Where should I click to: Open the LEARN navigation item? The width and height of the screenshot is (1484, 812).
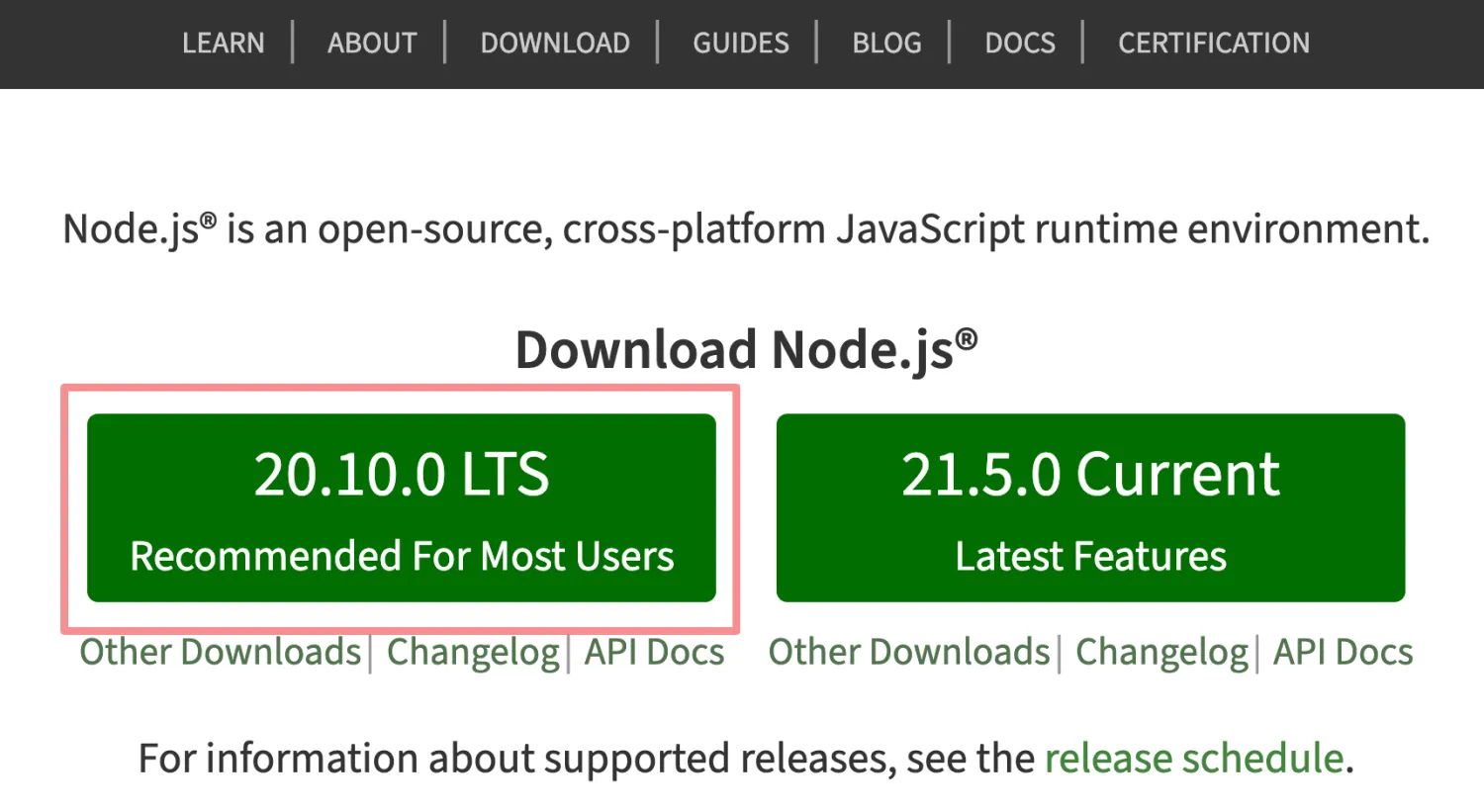tap(224, 43)
